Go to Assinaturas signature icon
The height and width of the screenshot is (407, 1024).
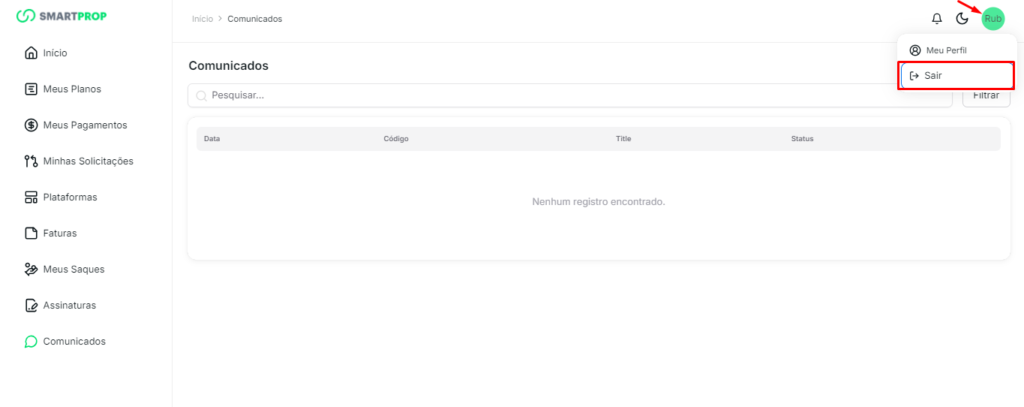pyautogui.click(x=31, y=305)
